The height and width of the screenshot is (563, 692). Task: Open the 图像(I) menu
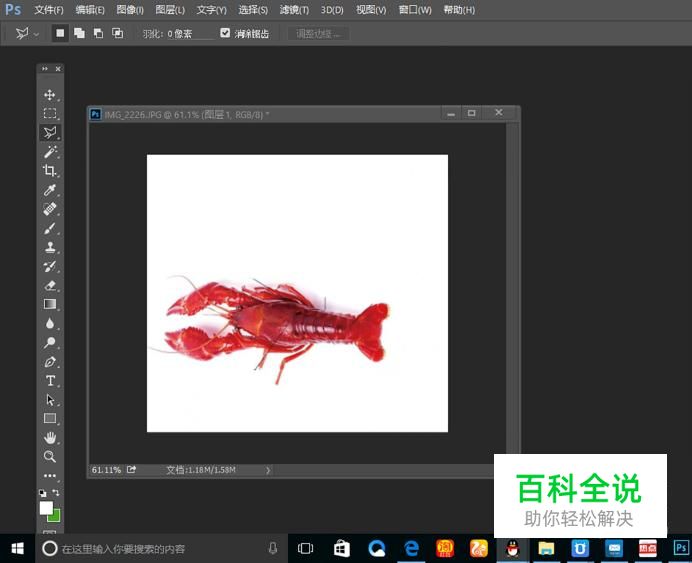(130, 10)
